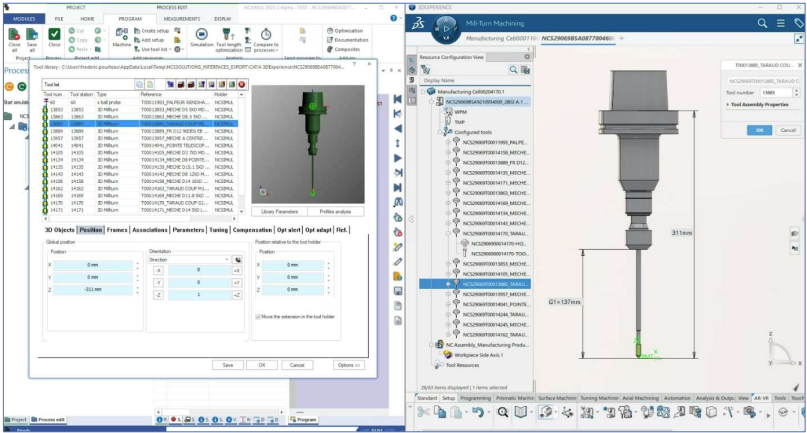Click tag icon in 3DEXPERIENCE top bar
The image size is (807, 433).
coord(798,23)
